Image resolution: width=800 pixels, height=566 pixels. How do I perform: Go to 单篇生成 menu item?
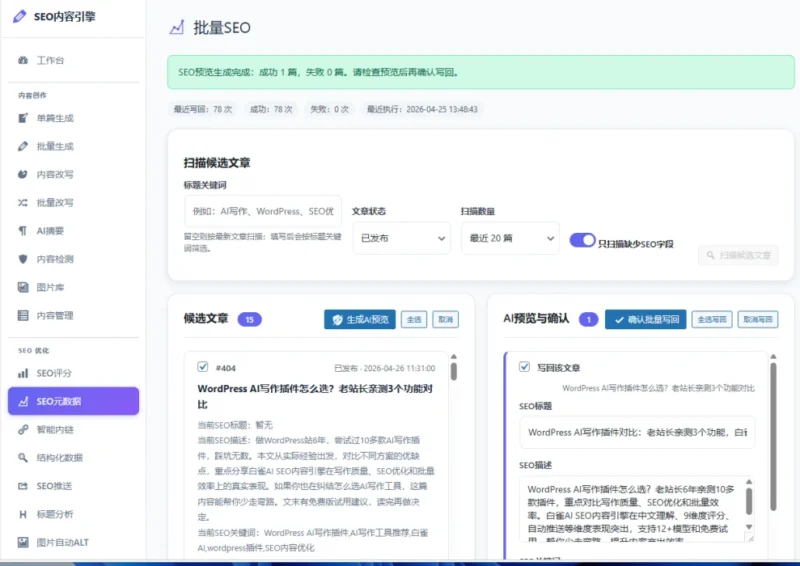point(73,118)
